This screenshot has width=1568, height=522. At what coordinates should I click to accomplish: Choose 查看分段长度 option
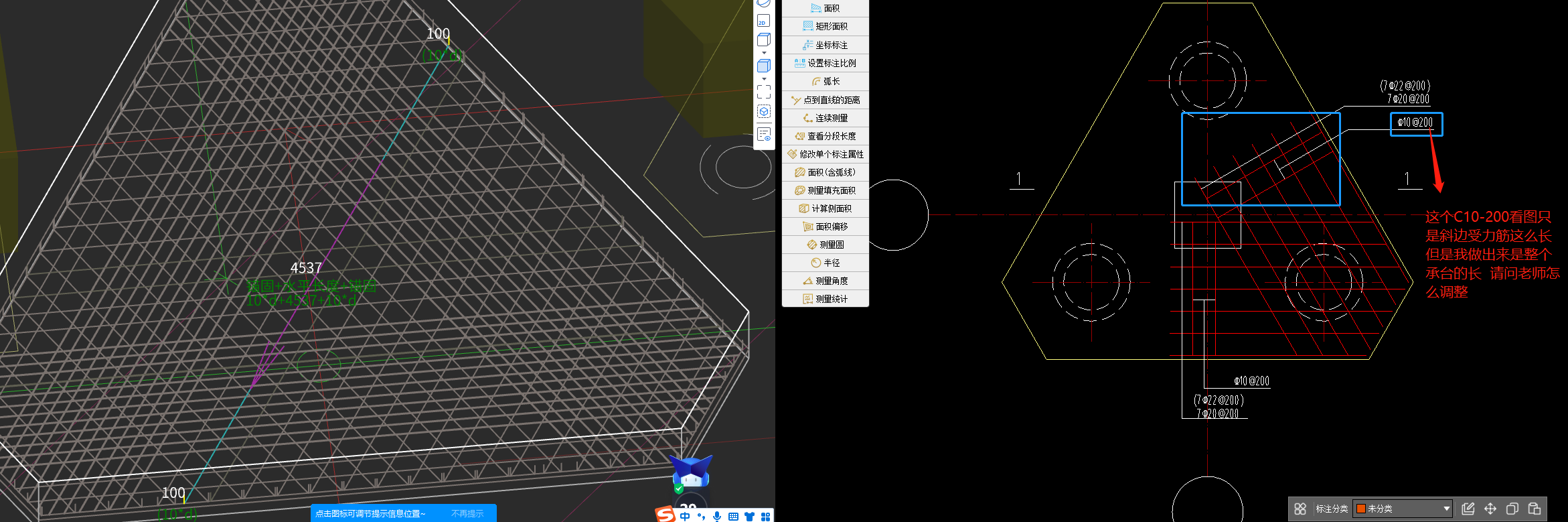pyautogui.click(x=825, y=136)
